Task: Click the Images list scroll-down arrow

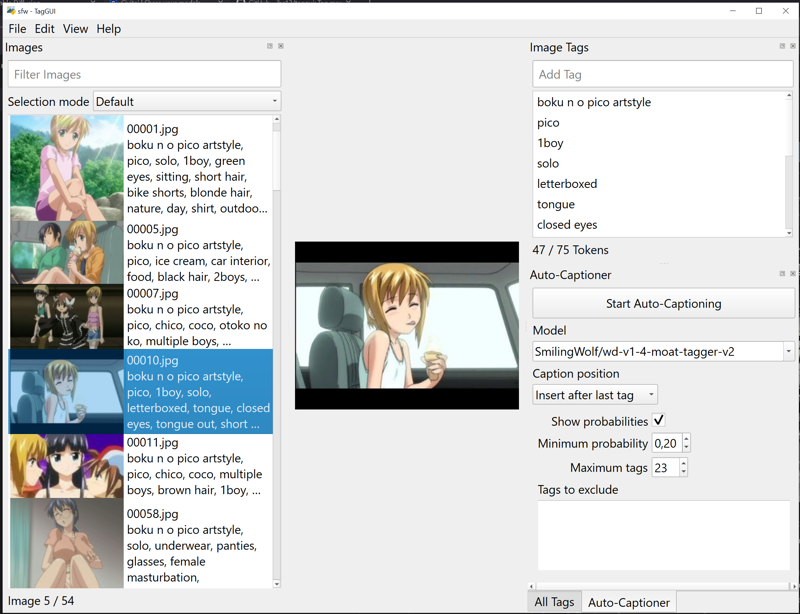Action: (277, 584)
